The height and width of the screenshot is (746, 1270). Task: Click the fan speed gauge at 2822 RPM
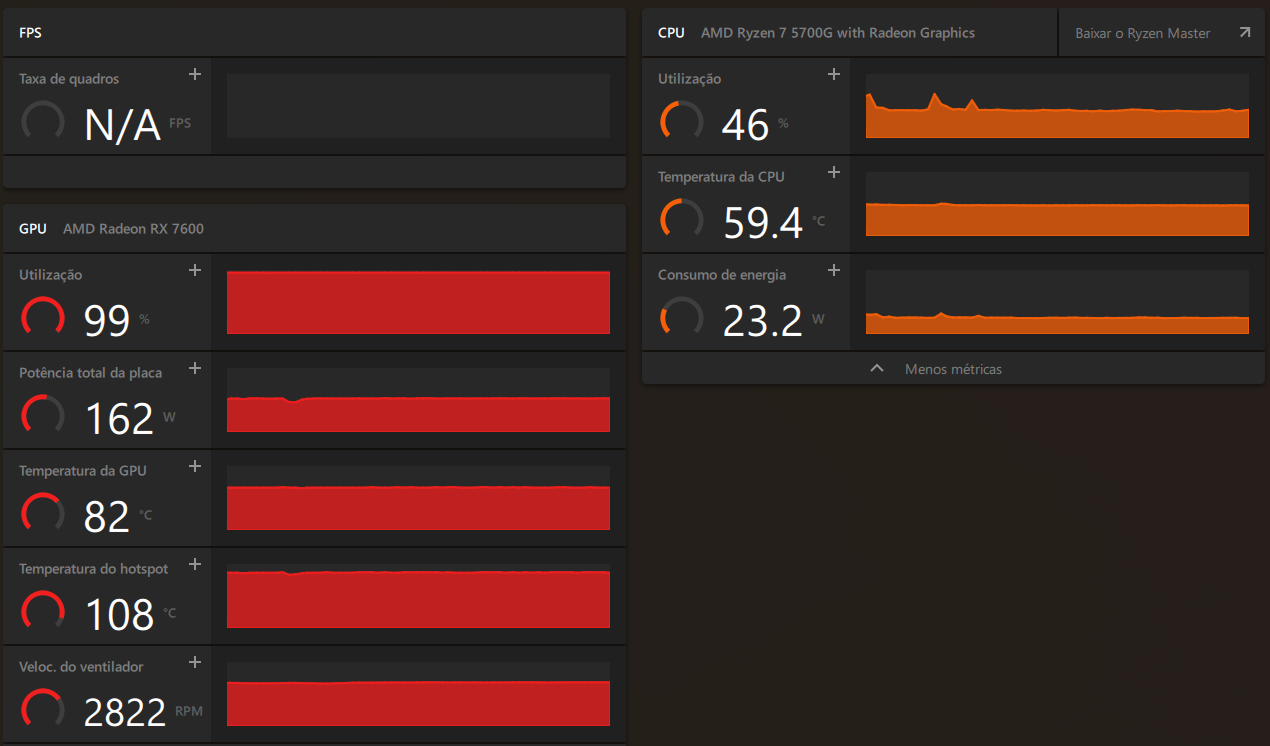pos(43,710)
